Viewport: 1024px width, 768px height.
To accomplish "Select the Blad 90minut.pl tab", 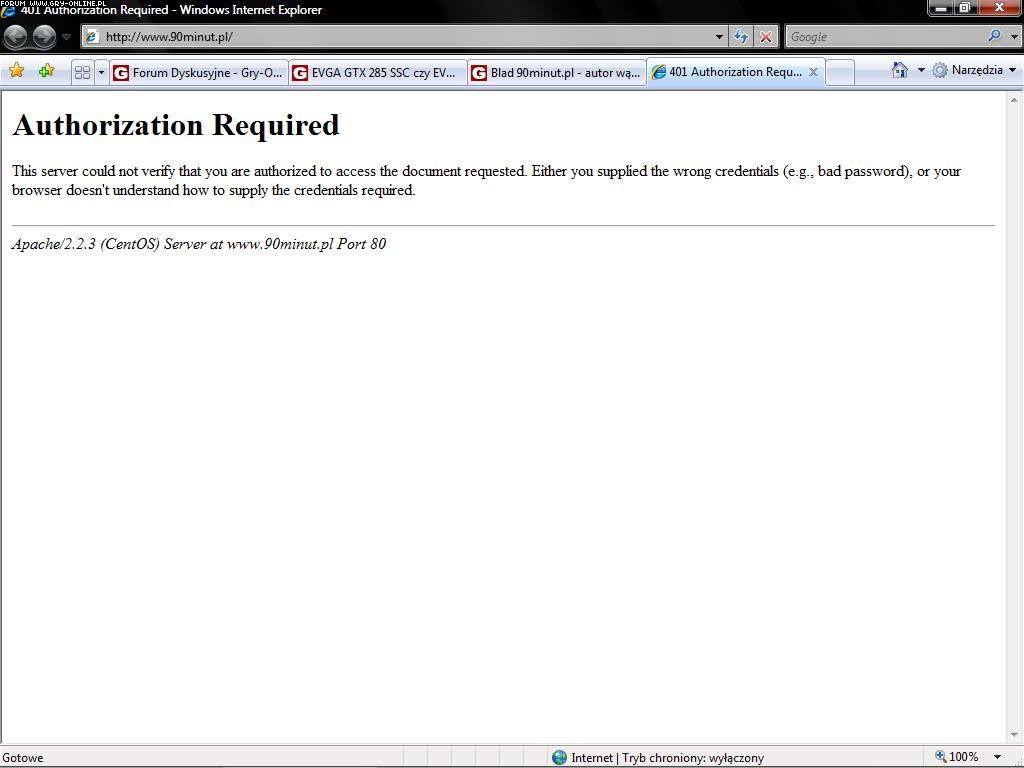I will tap(557, 72).
